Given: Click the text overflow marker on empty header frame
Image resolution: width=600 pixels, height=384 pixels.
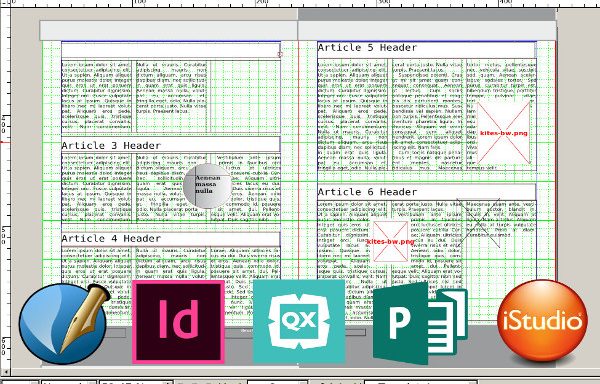Looking at the screenshot, I should [x=280, y=54].
